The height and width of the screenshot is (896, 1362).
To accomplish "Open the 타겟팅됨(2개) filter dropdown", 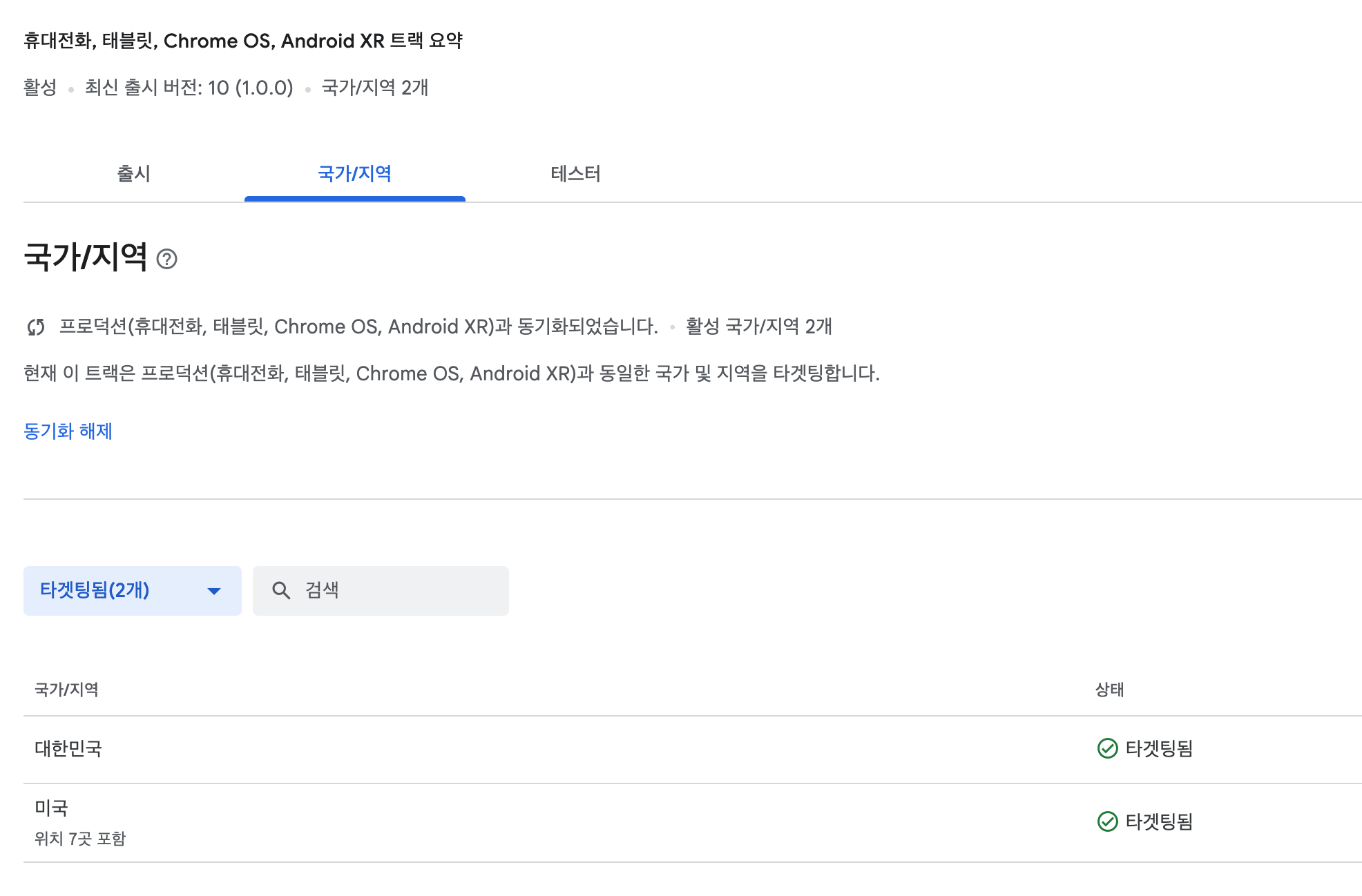I will 132,590.
